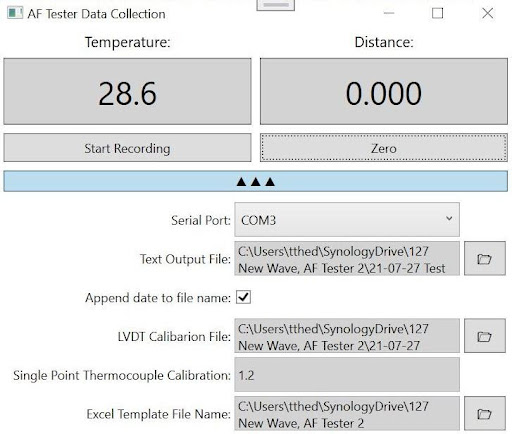Click the AF Tester app icon in title bar
This screenshot has height=434, width=512.
pos(15,13)
